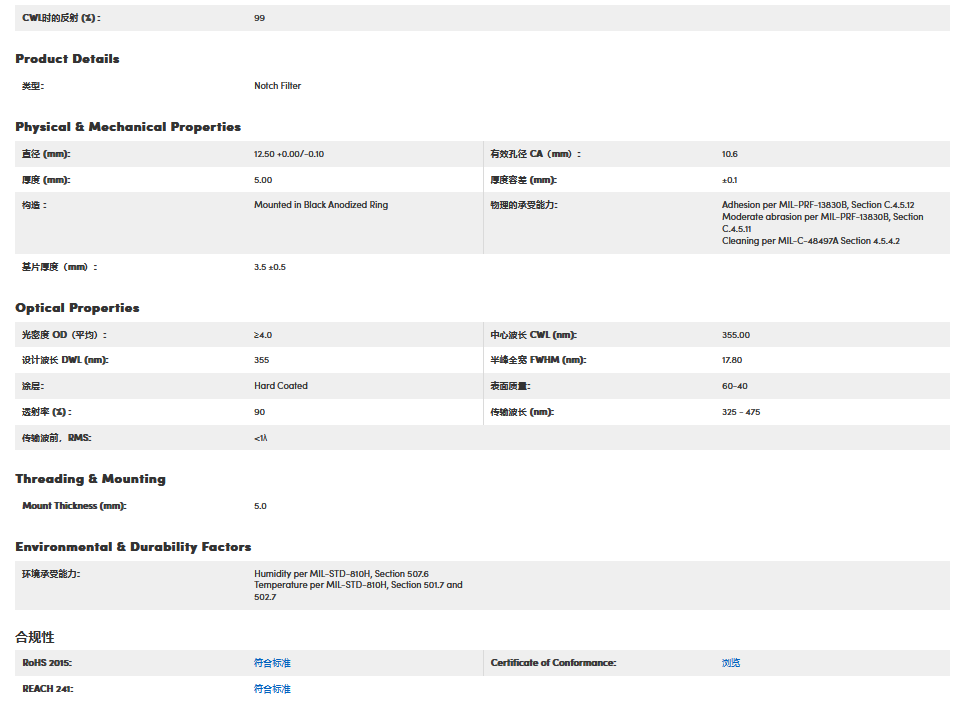Select the Optical Properties section heading
961x728 pixels.
77,308
